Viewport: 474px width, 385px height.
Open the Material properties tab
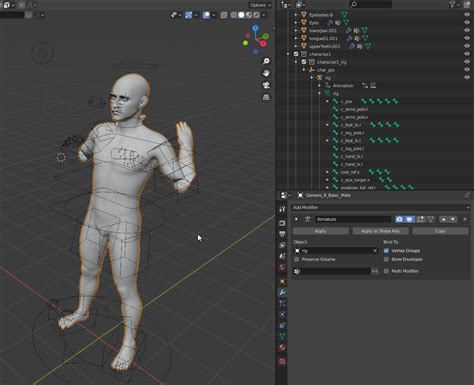coord(282,347)
